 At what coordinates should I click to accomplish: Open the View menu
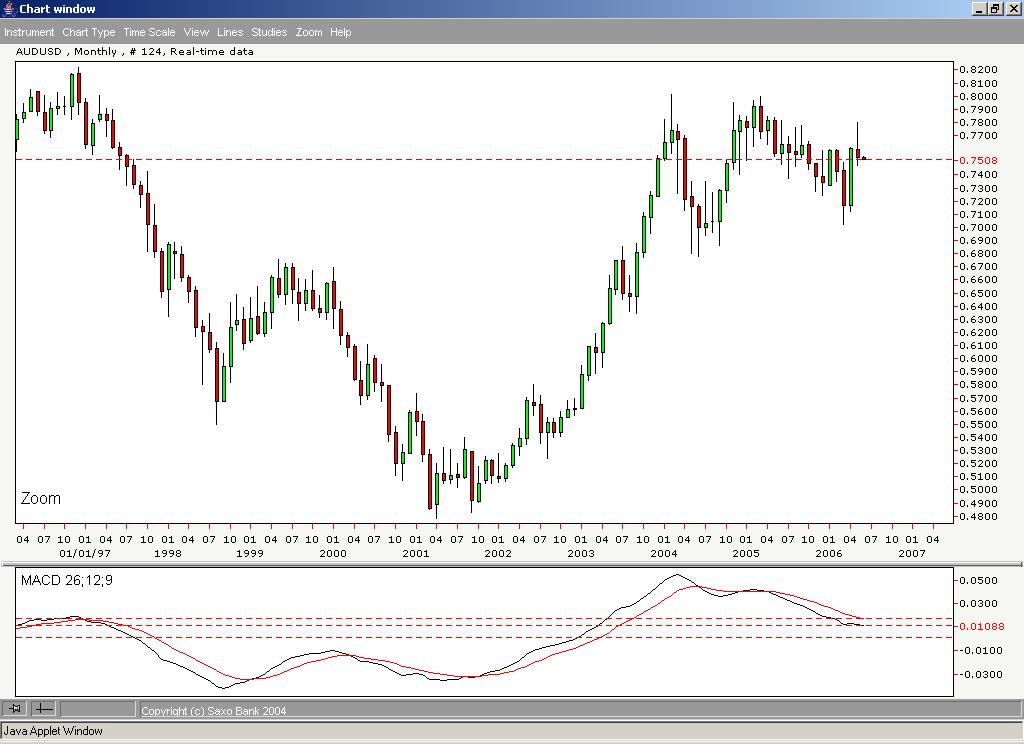click(195, 31)
